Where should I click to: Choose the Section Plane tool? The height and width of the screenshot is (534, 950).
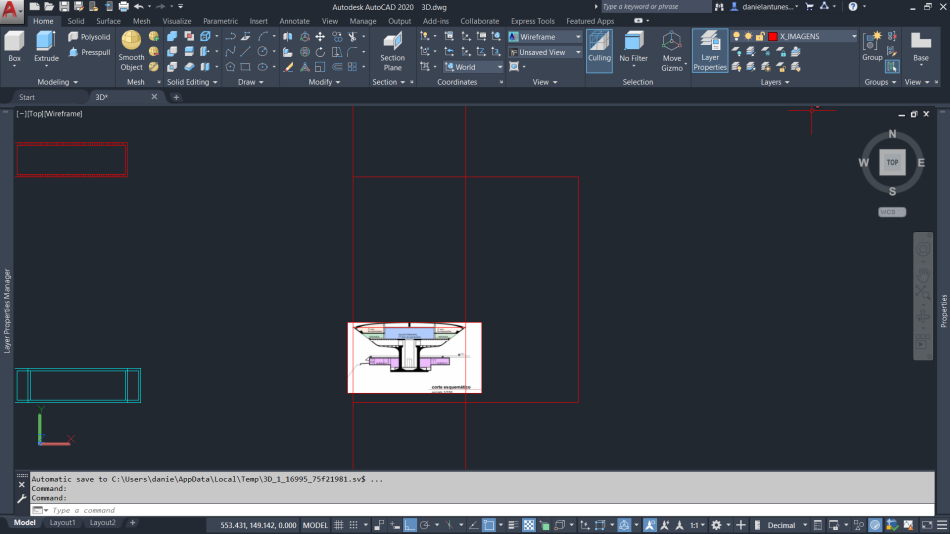click(393, 51)
